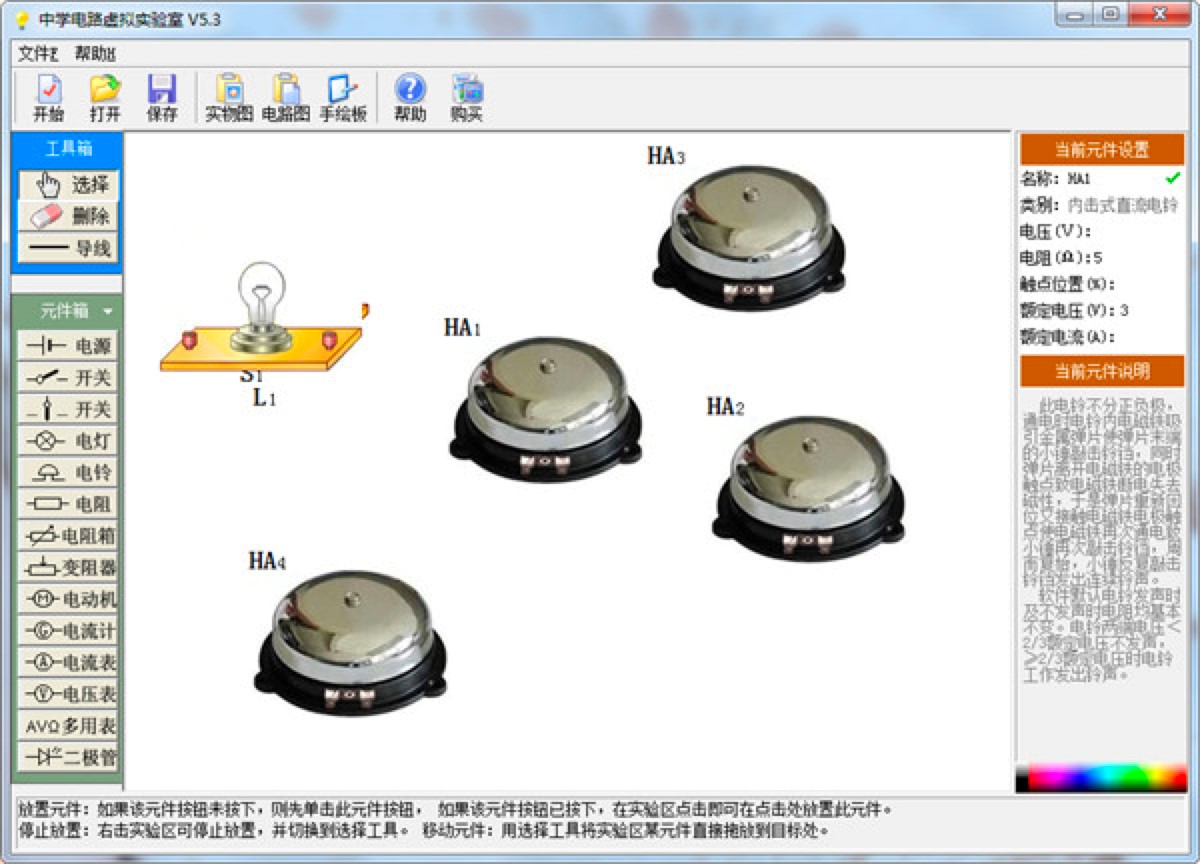
Task: Pick a color from the spectrum bar
Action: tap(1101, 778)
